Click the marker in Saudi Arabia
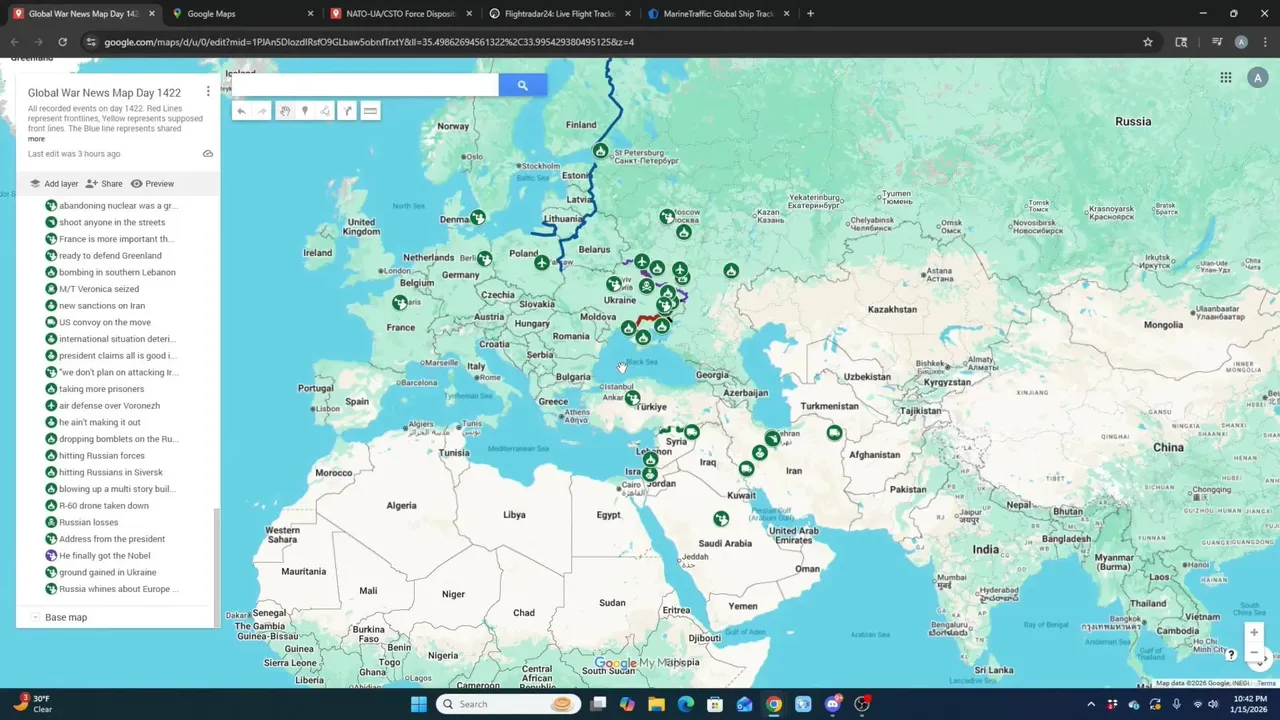Image resolution: width=1280 pixels, height=720 pixels. (721, 518)
